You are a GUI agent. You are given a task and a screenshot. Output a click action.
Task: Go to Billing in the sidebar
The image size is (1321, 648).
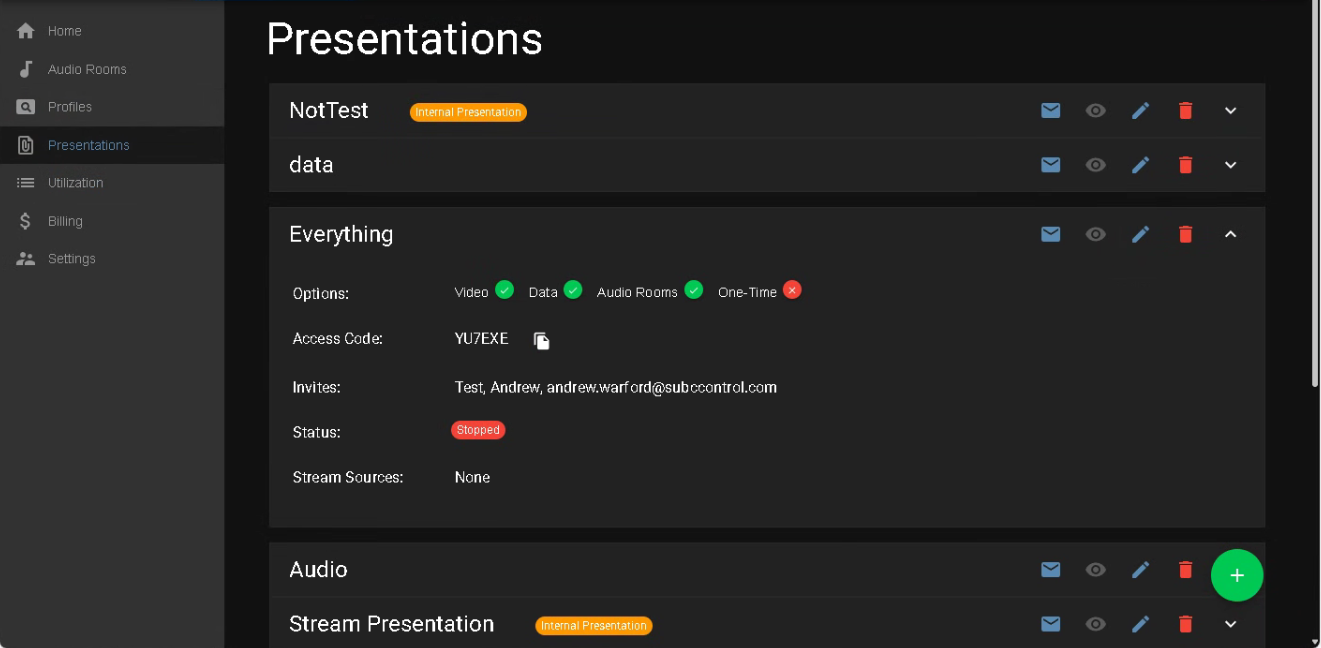pos(65,221)
